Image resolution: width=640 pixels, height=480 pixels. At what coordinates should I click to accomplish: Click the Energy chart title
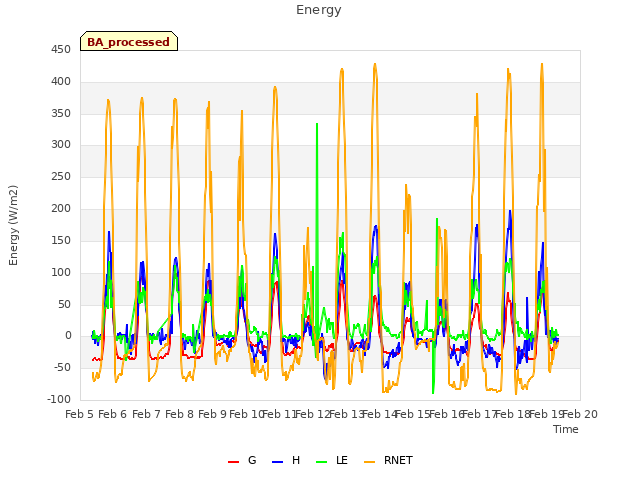tap(319, 10)
